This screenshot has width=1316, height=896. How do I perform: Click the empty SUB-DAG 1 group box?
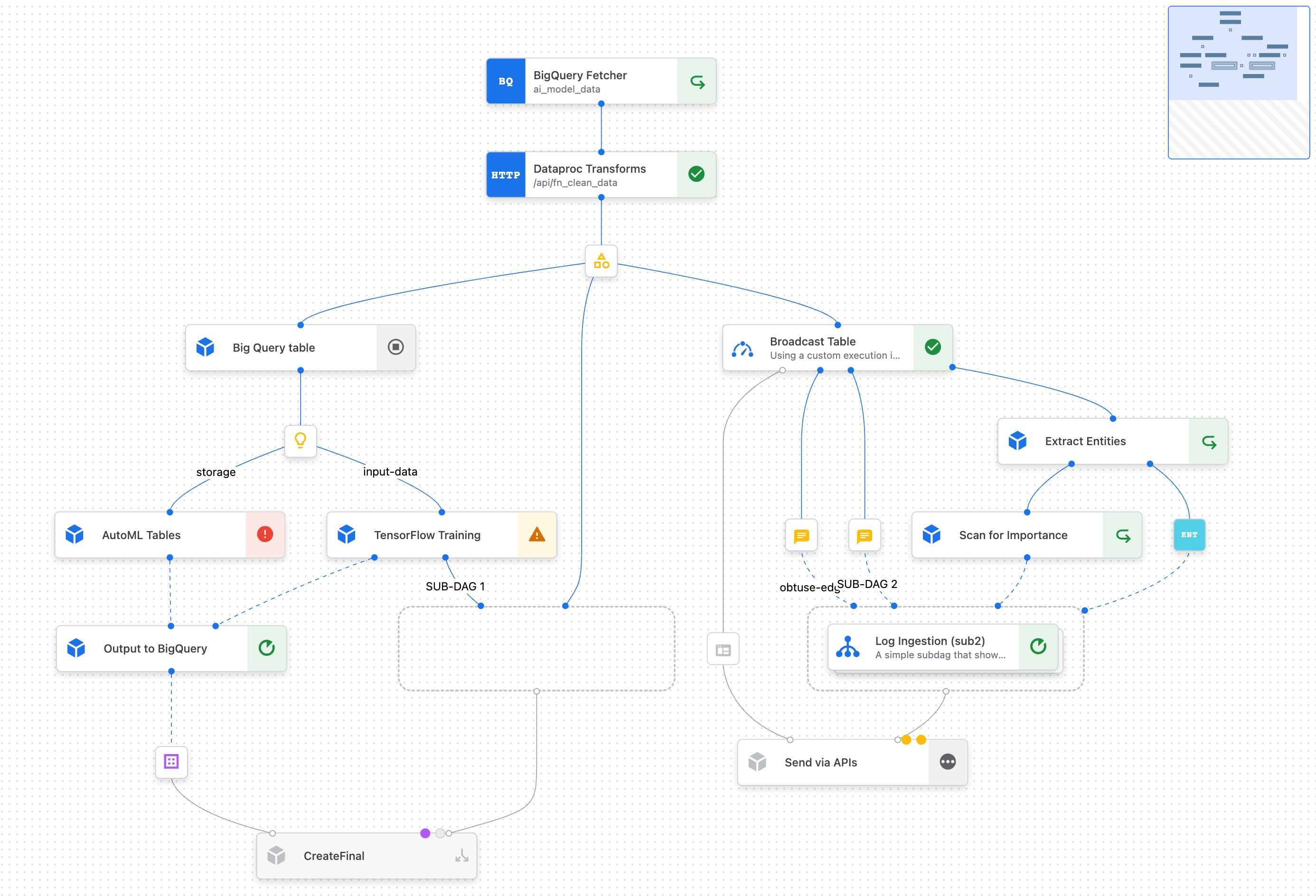click(536, 648)
